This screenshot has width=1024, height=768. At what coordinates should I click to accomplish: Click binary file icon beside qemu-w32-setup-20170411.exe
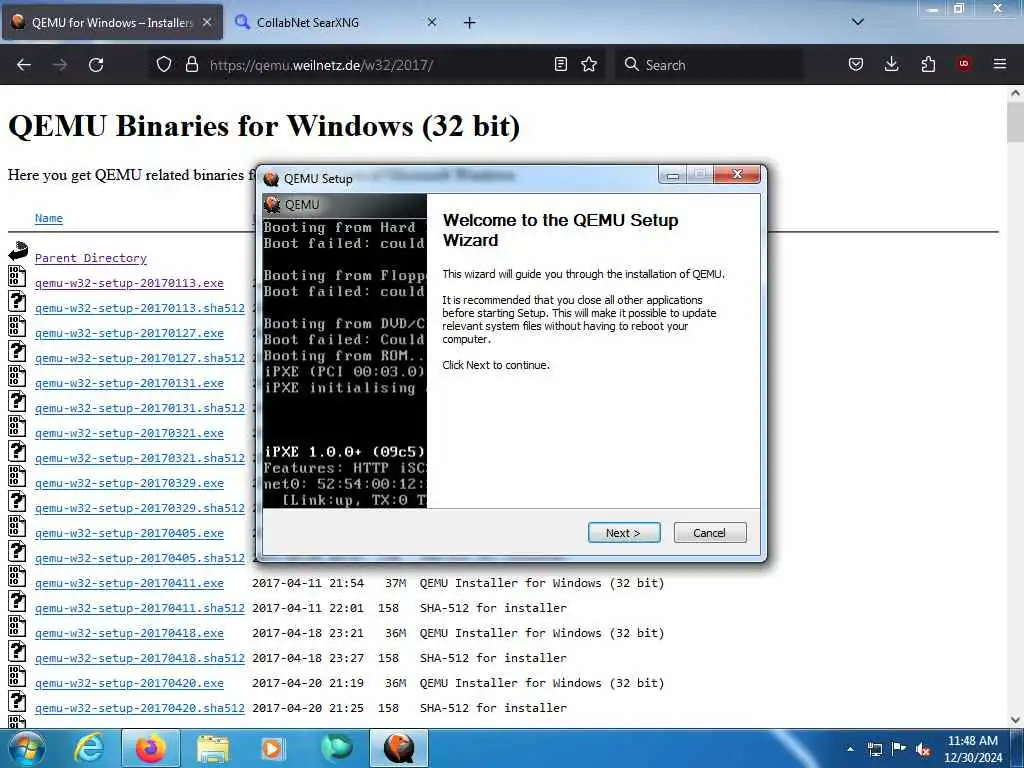pos(17,577)
